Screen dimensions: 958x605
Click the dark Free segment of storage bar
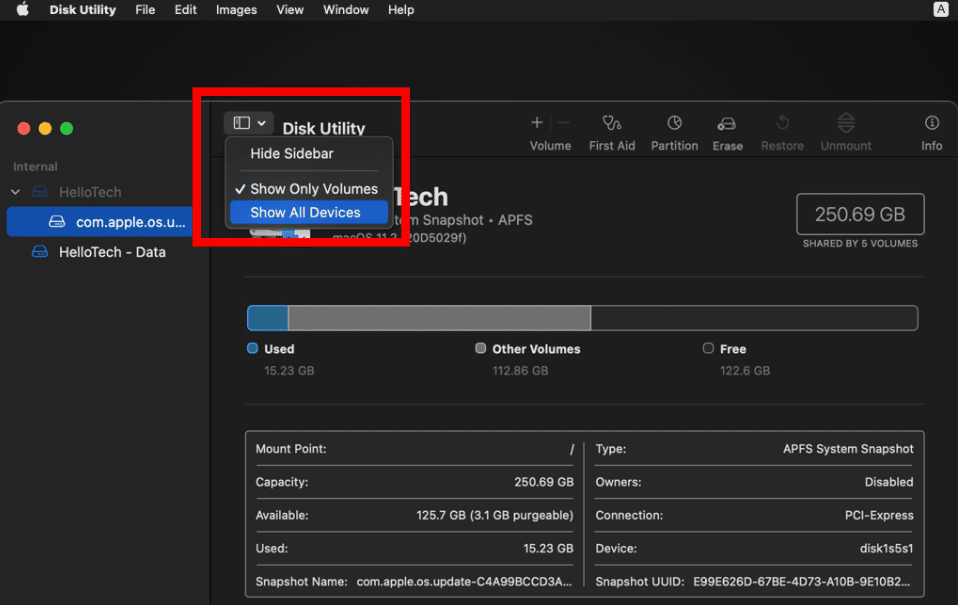(x=754, y=318)
